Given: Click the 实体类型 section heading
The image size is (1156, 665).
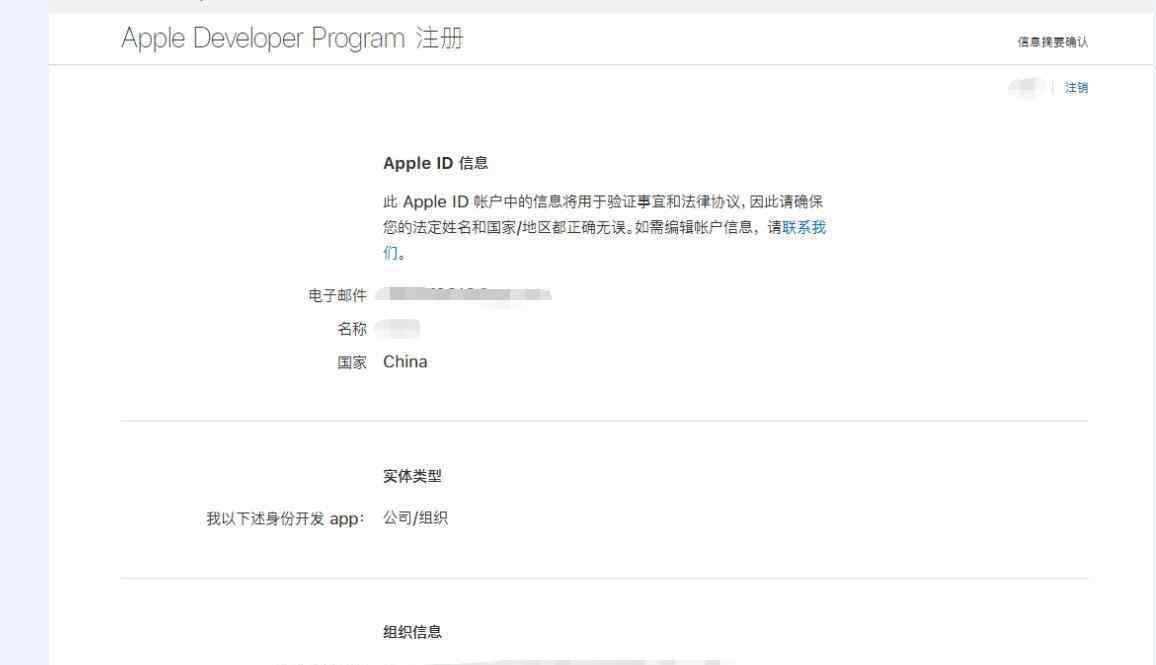Looking at the screenshot, I should 412,476.
